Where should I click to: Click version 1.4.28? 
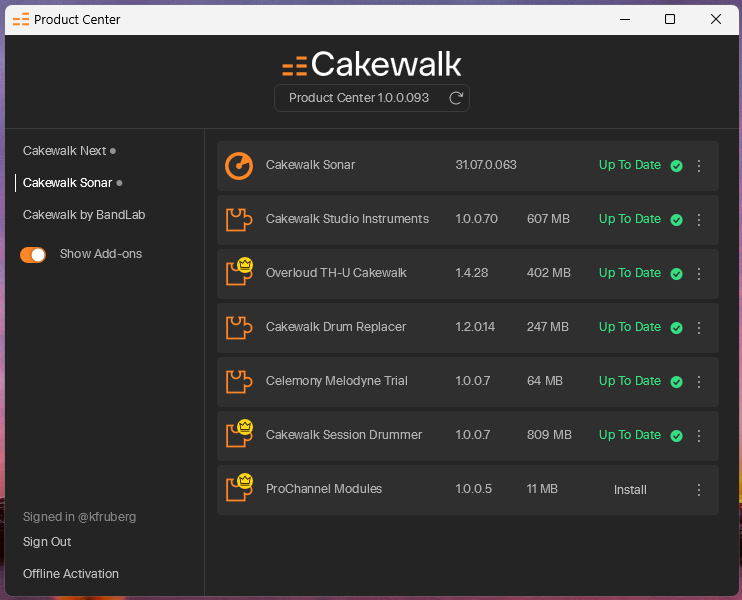pos(472,273)
